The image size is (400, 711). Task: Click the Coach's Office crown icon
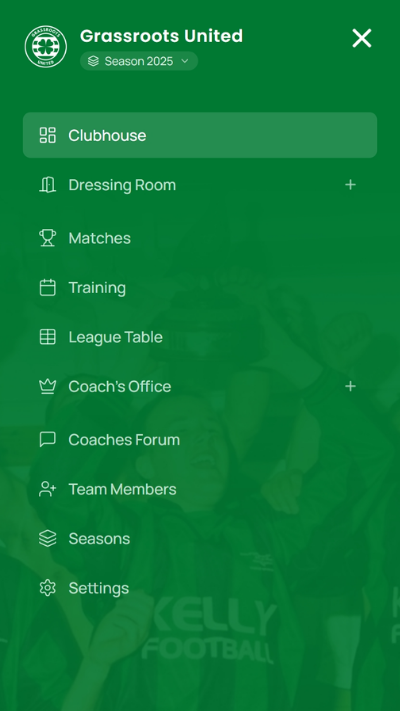pos(48,386)
